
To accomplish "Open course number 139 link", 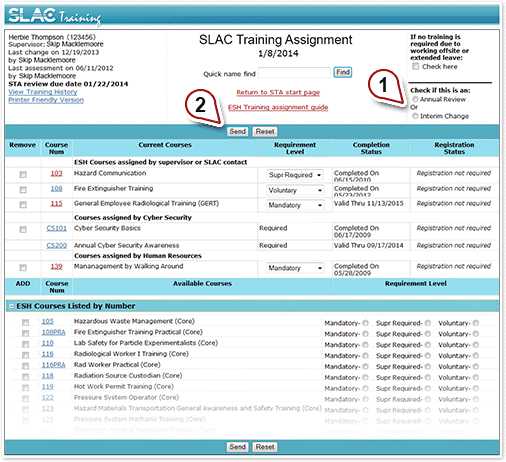I will coord(56,266).
